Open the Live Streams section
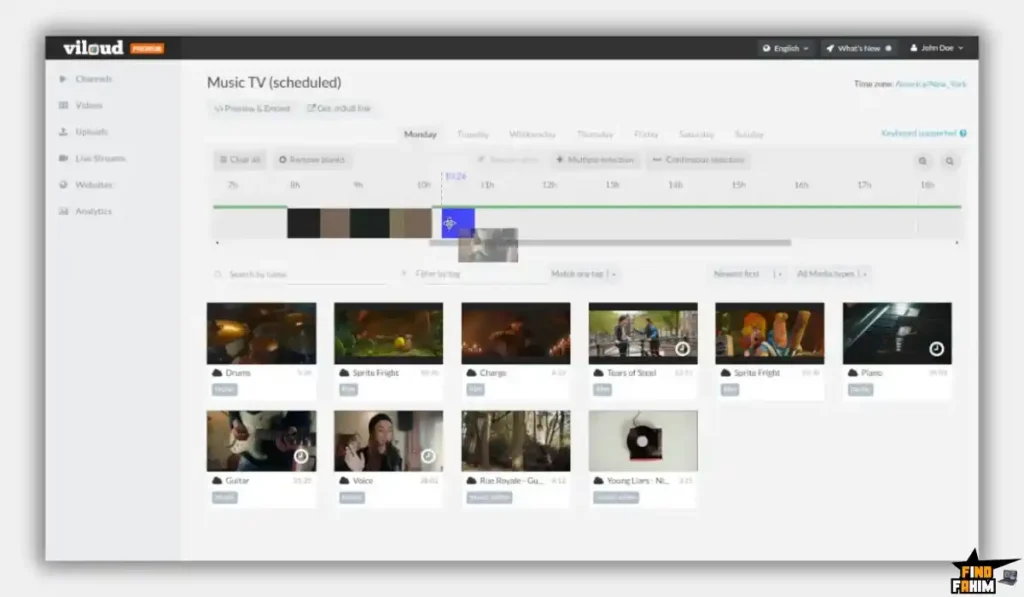 (99, 158)
